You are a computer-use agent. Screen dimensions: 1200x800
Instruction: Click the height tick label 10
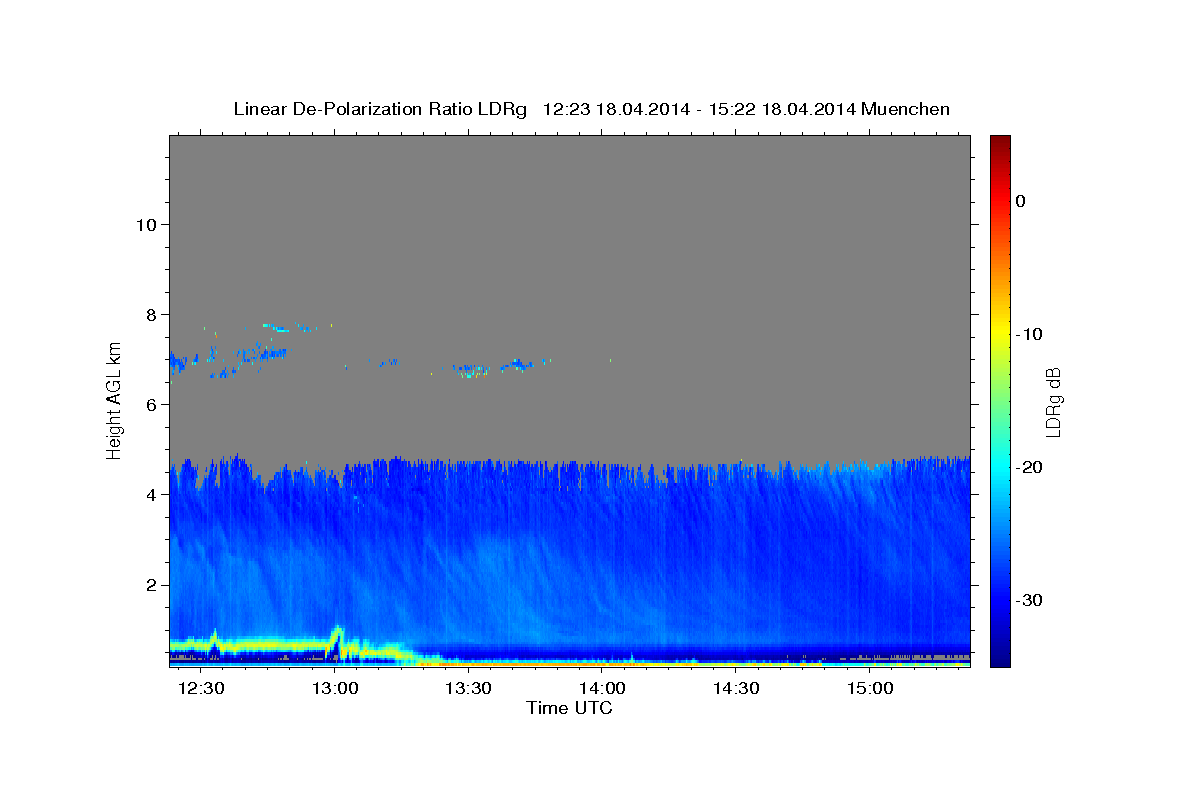click(145, 224)
